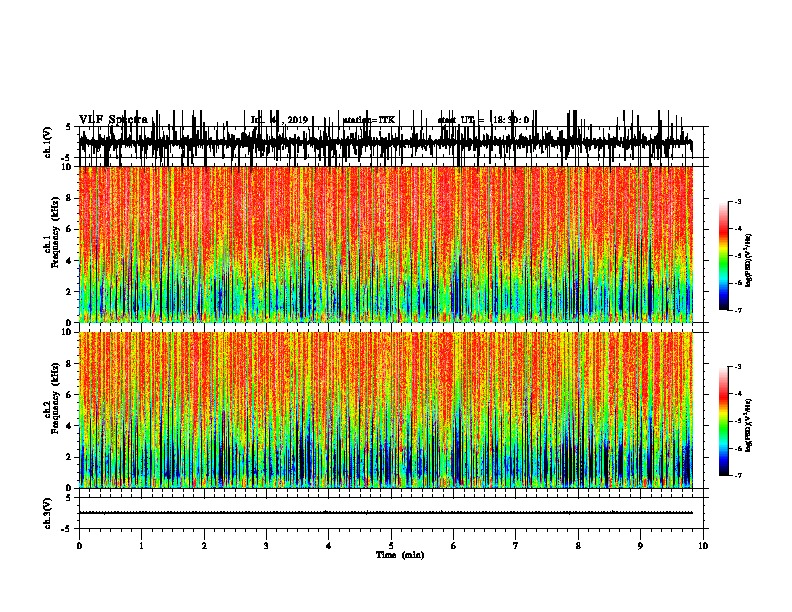Click the ch.2 "Frequency (kHz)" axis label

tap(55, 398)
